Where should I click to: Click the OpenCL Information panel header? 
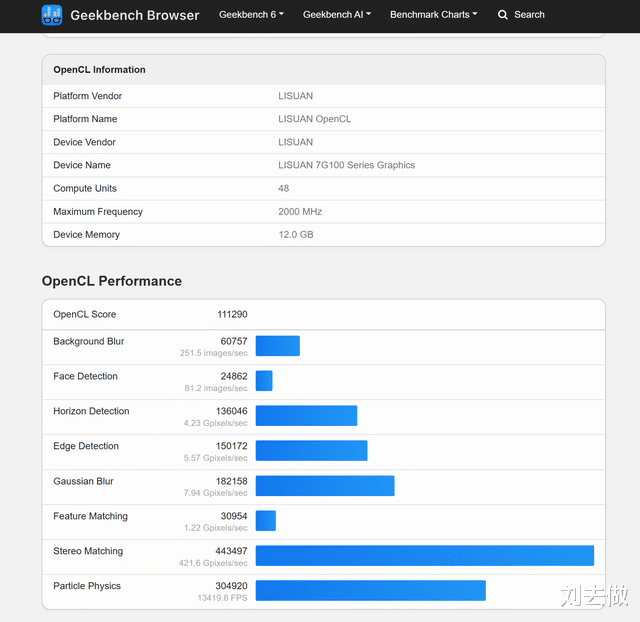click(99, 70)
